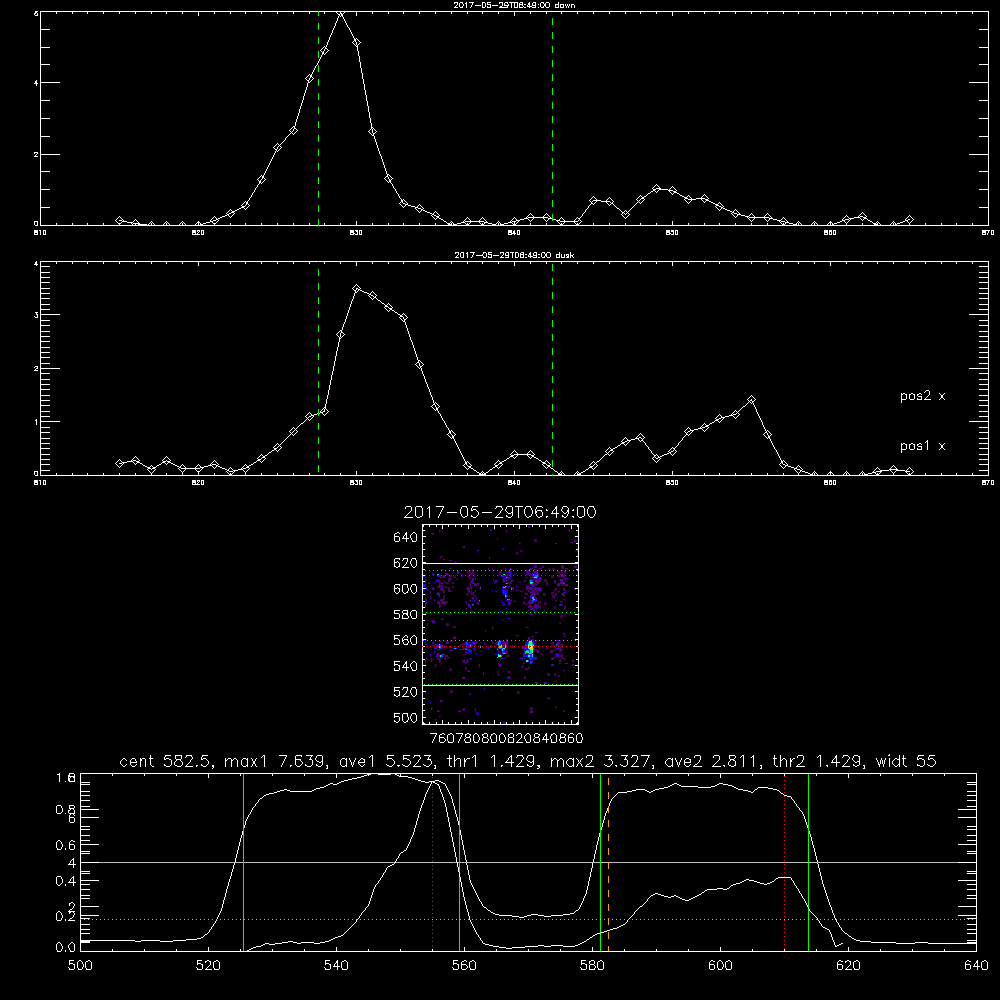Click bottom plot x-axis label 620
This screenshot has width=1000, height=1000.
(848, 966)
